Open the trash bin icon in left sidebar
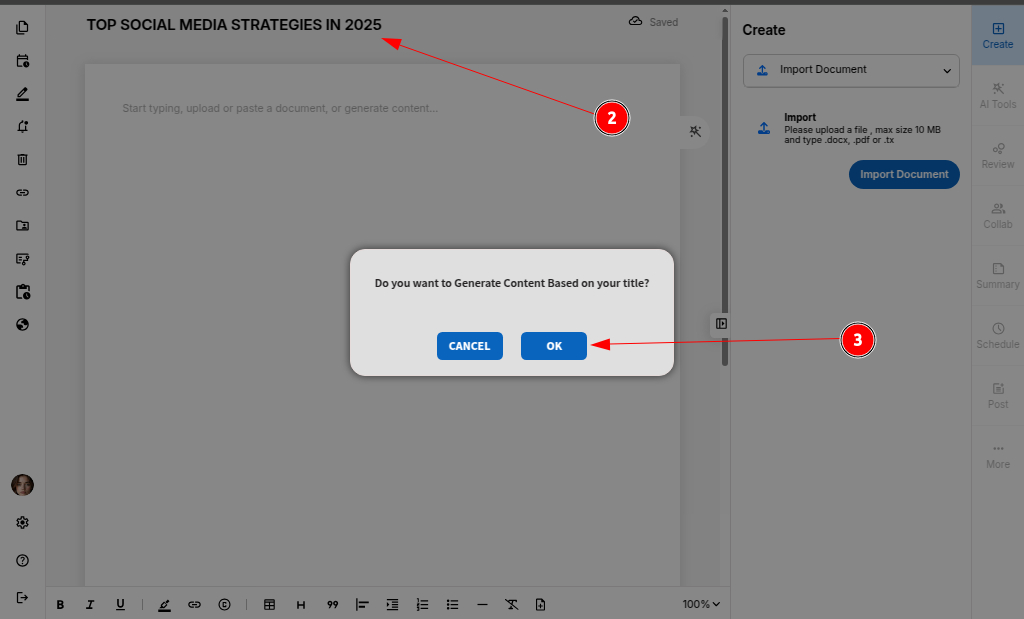The height and width of the screenshot is (619, 1024). coord(22,159)
